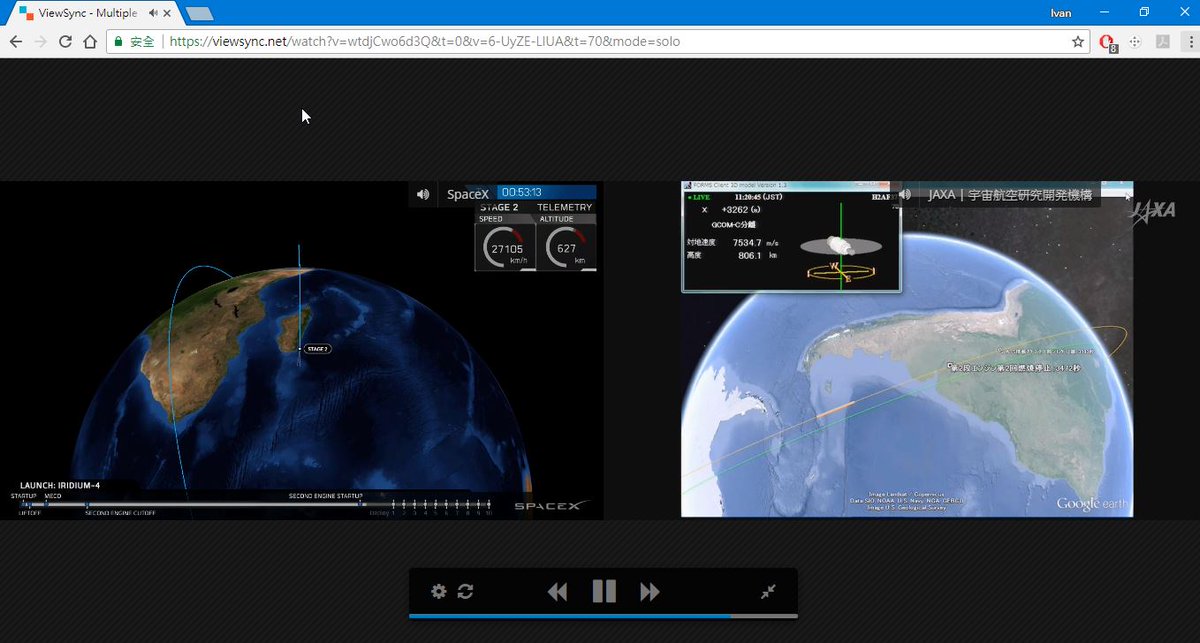Screen dimensions: 1200x643
Task: Go forward in browser history
Action: click(41, 42)
